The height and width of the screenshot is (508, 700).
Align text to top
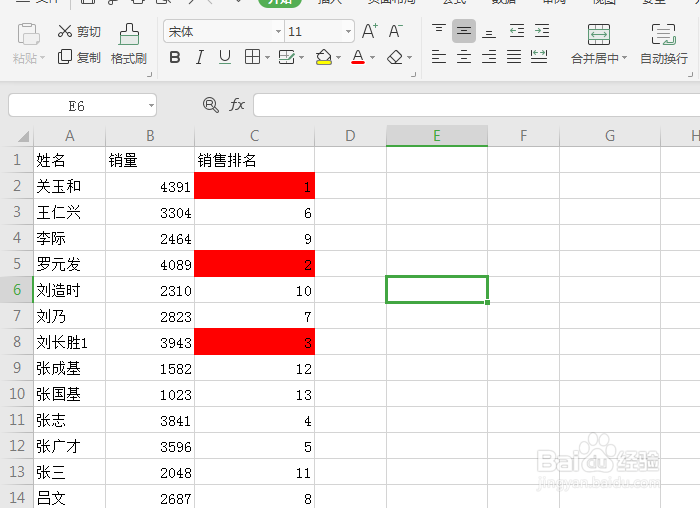[x=439, y=31]
